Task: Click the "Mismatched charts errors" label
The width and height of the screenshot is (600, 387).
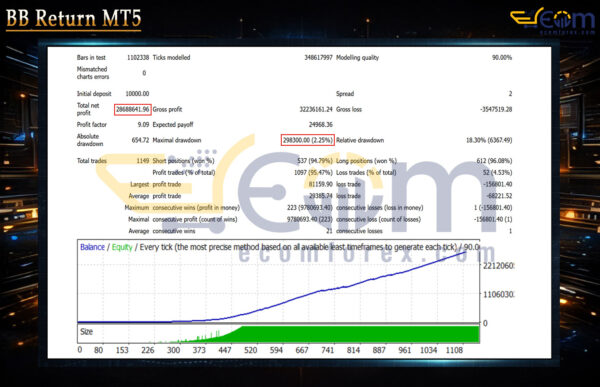Action: (93, 73)
